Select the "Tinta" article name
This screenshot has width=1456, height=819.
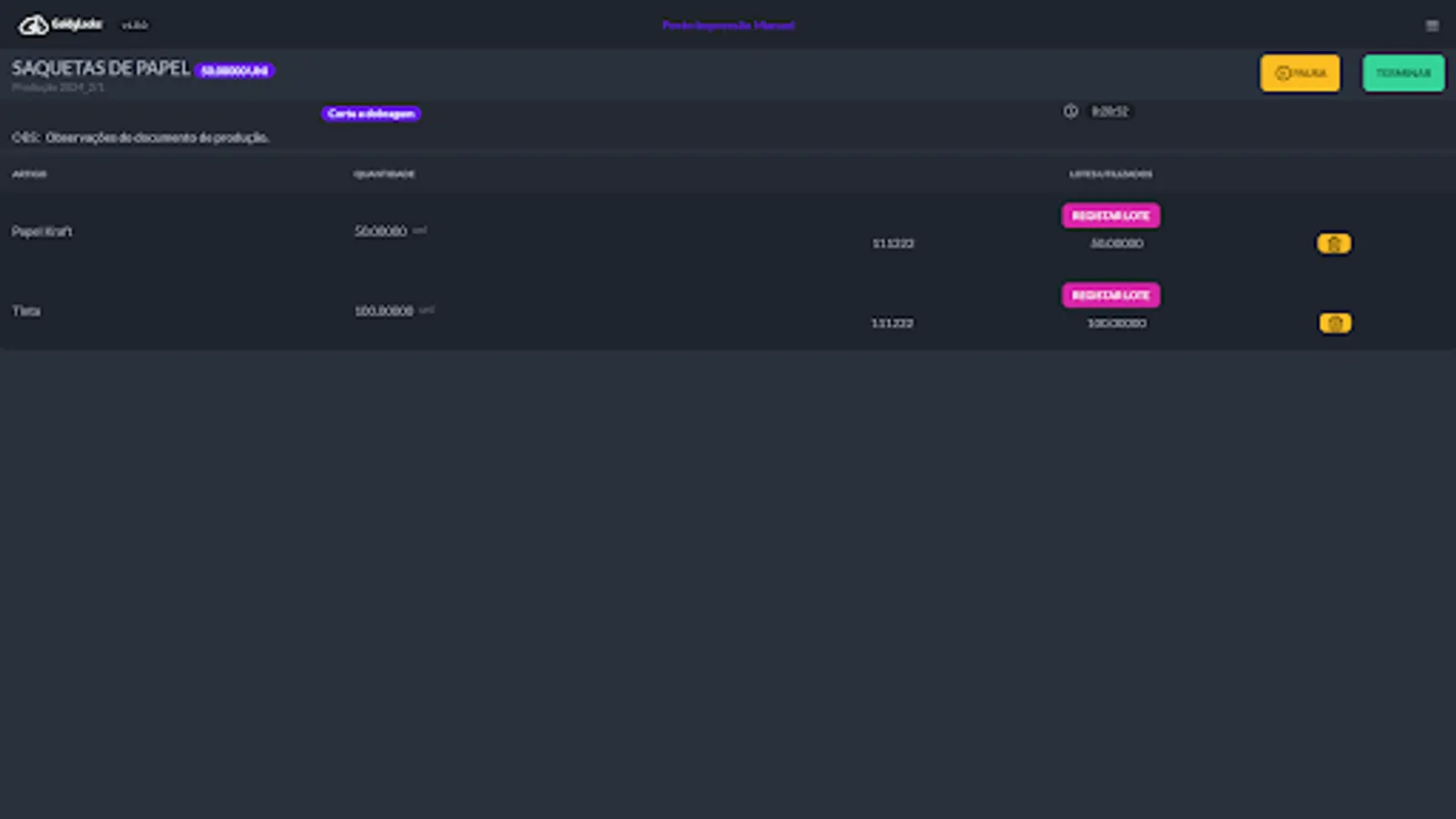click(26, 311)
